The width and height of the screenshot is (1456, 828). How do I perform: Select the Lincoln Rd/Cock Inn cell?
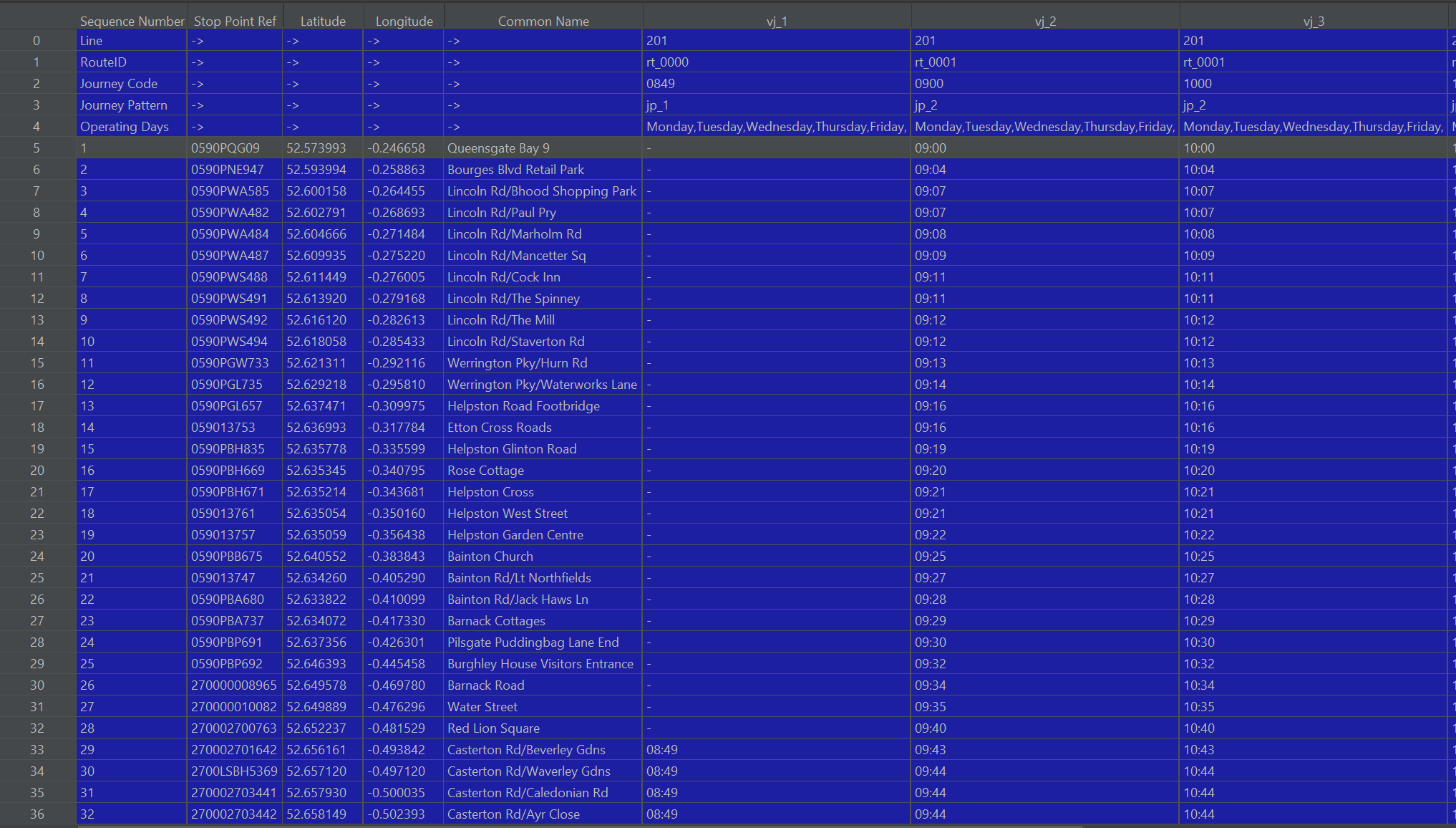(x=543, y=277)
